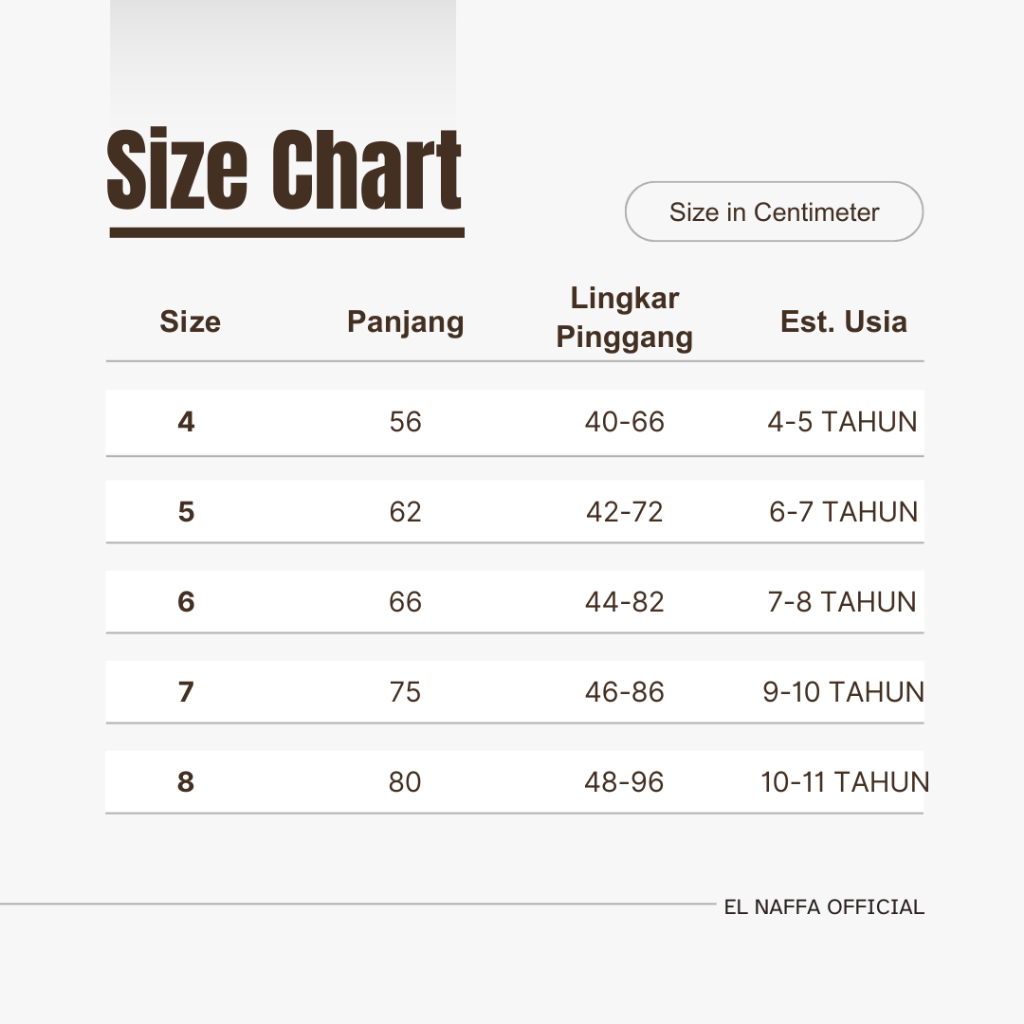
Task: Click the waist range 46-86
Action: click(x=624, y=692)
